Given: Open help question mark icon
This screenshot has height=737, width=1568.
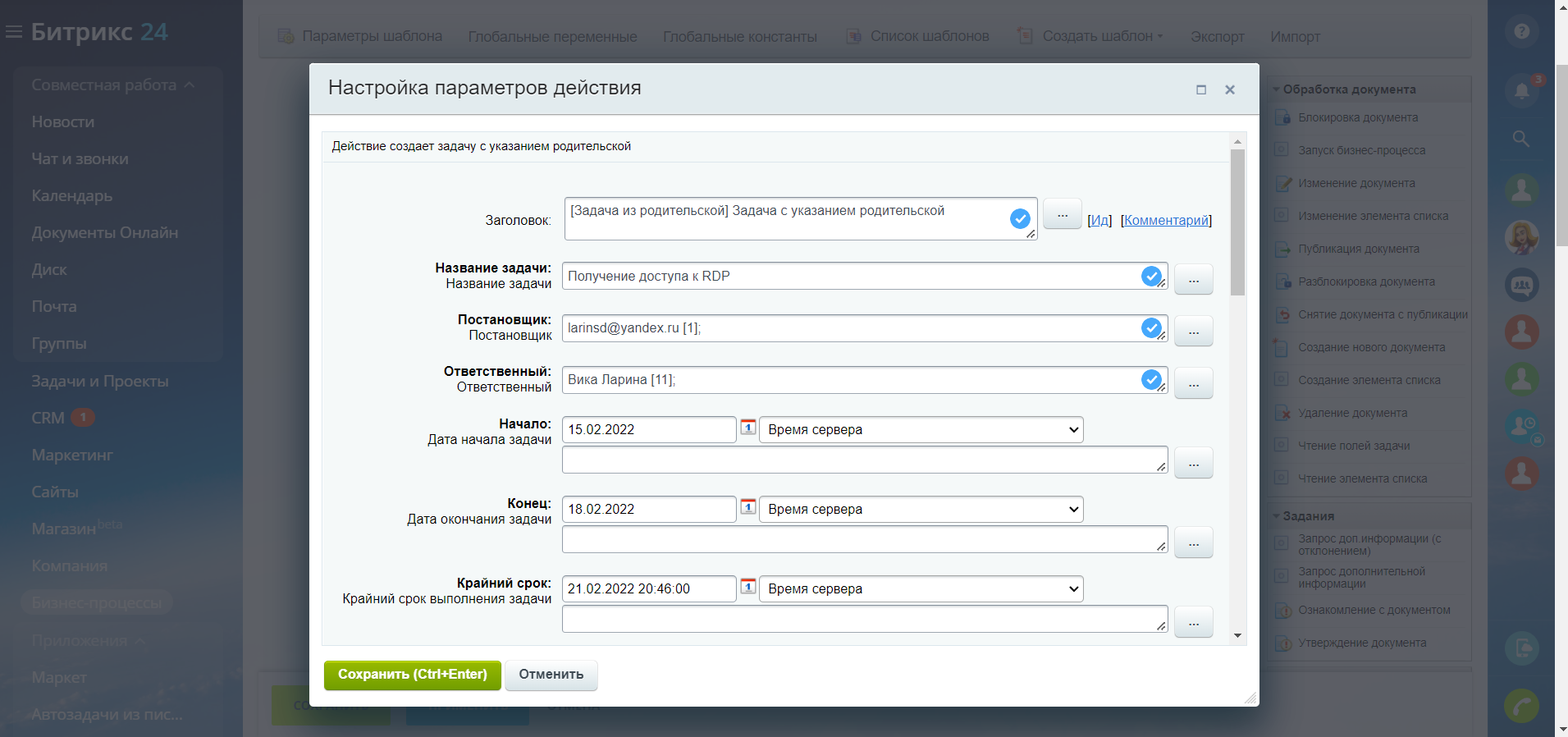Looking at the screenshot, I should click(x=1521, y=31).
